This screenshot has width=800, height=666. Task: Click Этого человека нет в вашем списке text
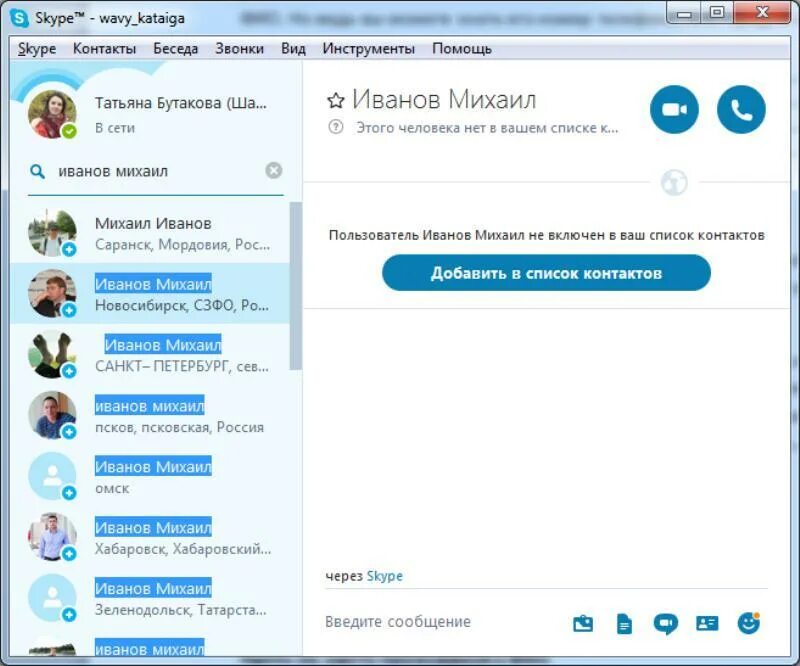click(x=487, y=128)
